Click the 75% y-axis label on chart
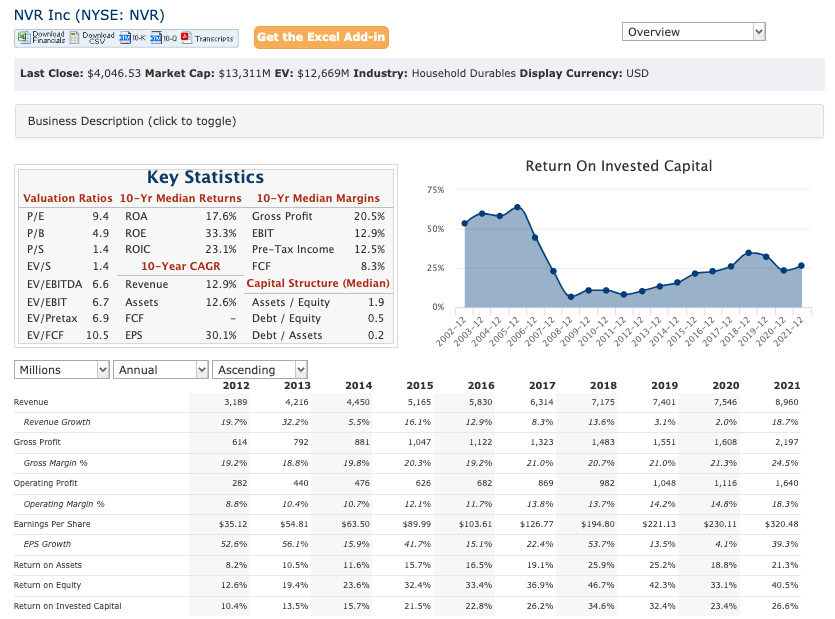Image resolution: width=835 pixels, height=619 pixels. pos(435,190)
